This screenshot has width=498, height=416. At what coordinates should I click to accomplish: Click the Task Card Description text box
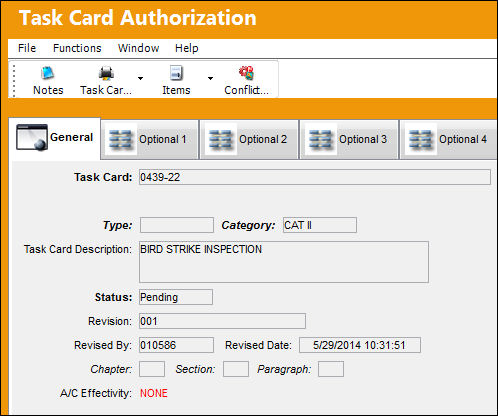click(x=284, y=262)
